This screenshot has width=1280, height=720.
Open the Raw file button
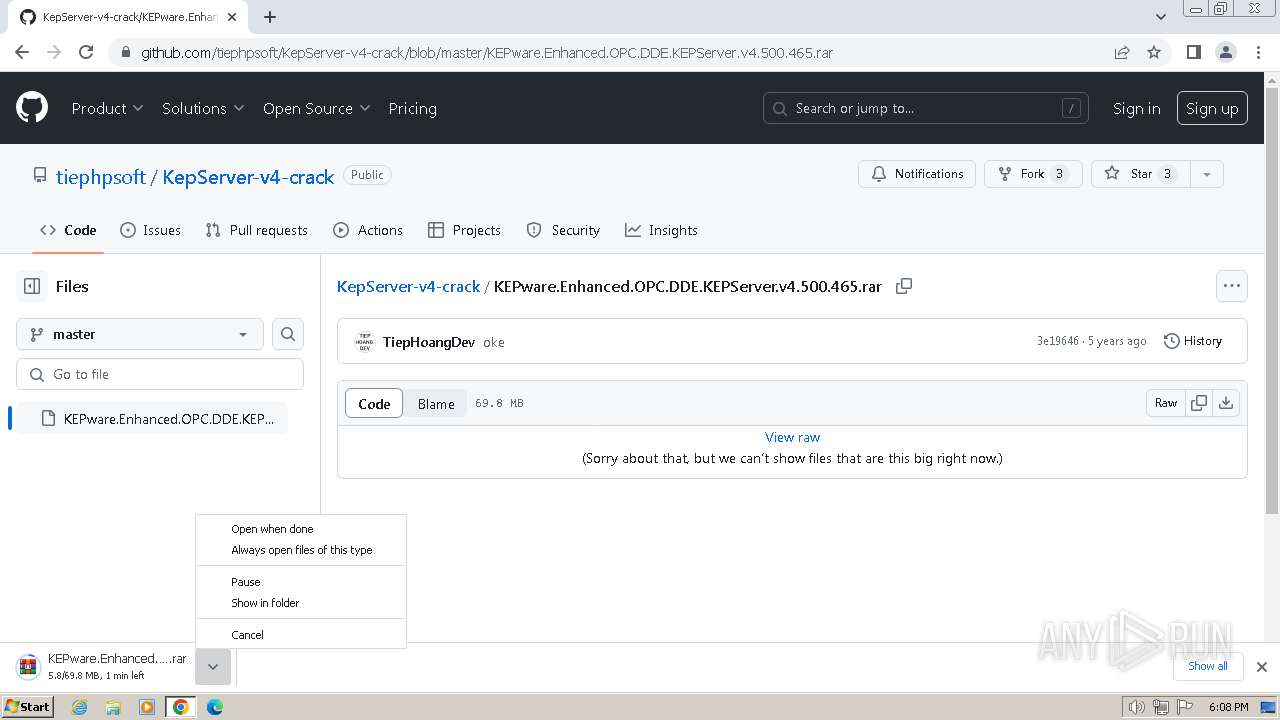(1166, 403)
